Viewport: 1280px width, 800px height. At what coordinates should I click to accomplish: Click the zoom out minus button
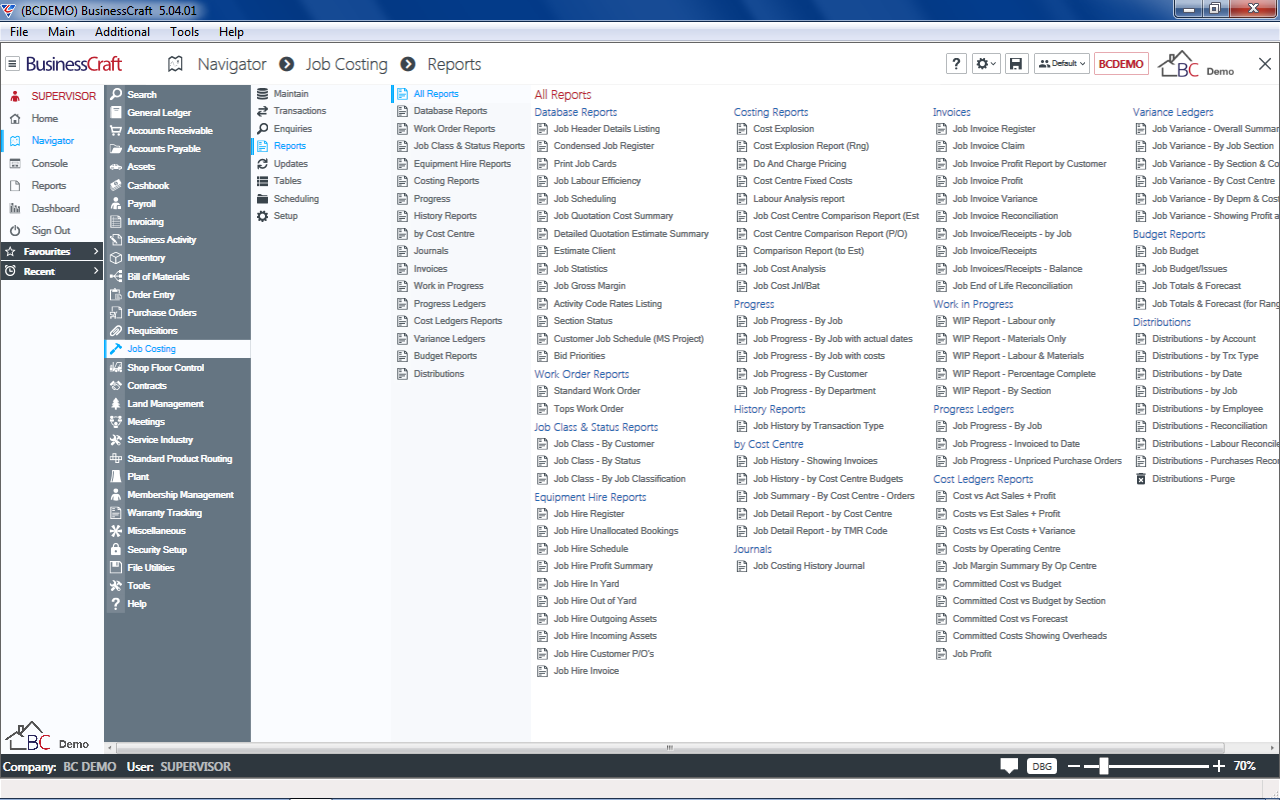tap(1075, 766)
